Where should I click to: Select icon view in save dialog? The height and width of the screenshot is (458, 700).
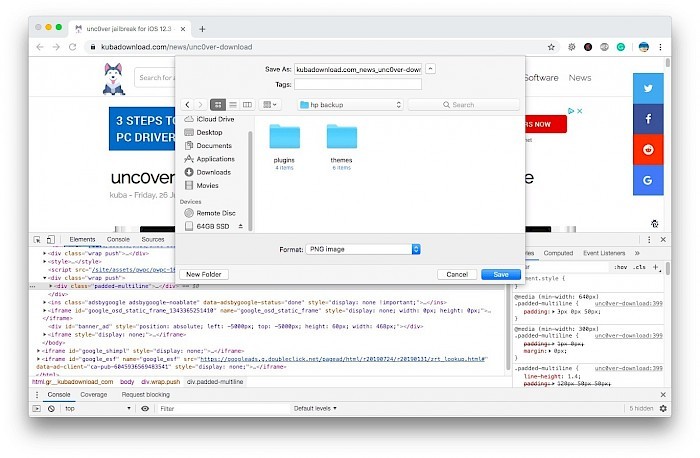pos(218,104)
